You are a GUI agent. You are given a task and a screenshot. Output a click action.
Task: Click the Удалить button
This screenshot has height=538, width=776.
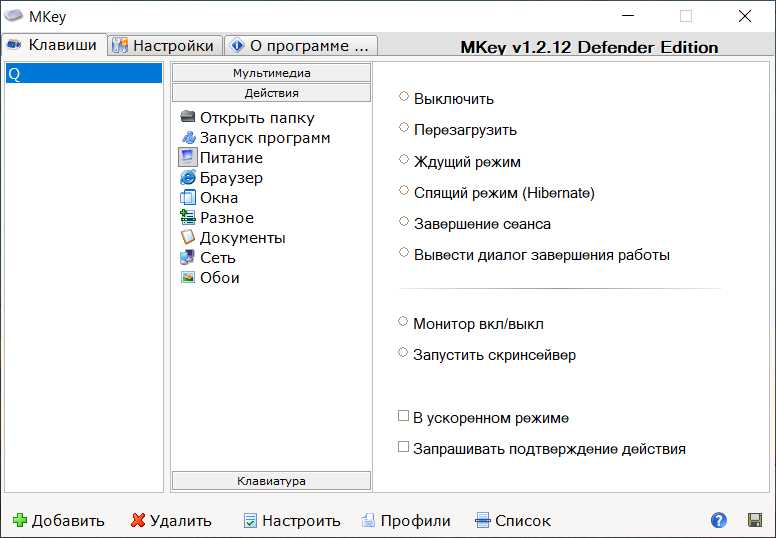click(x=171, y=521)
